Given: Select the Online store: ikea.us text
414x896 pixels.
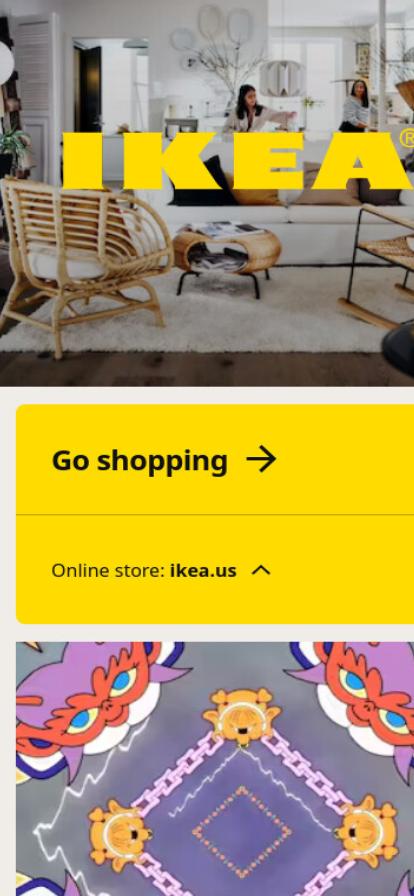Looking at the screenshot, I should pos(144,570).
